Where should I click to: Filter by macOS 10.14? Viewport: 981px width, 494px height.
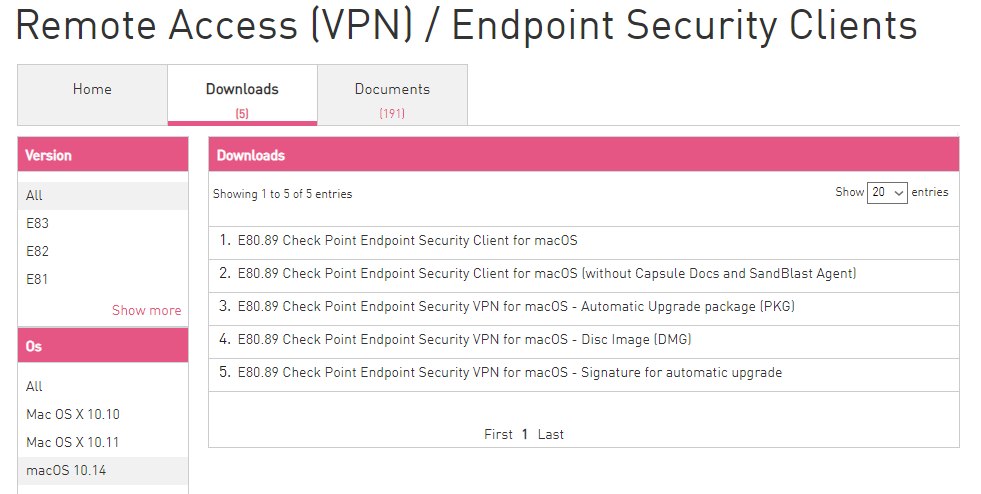[66, 471]
